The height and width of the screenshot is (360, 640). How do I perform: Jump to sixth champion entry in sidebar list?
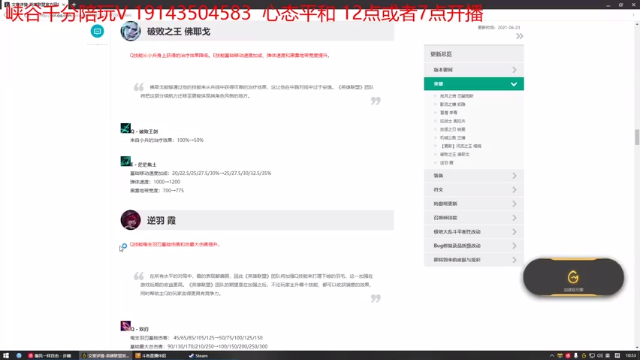[x=453, y=138]
